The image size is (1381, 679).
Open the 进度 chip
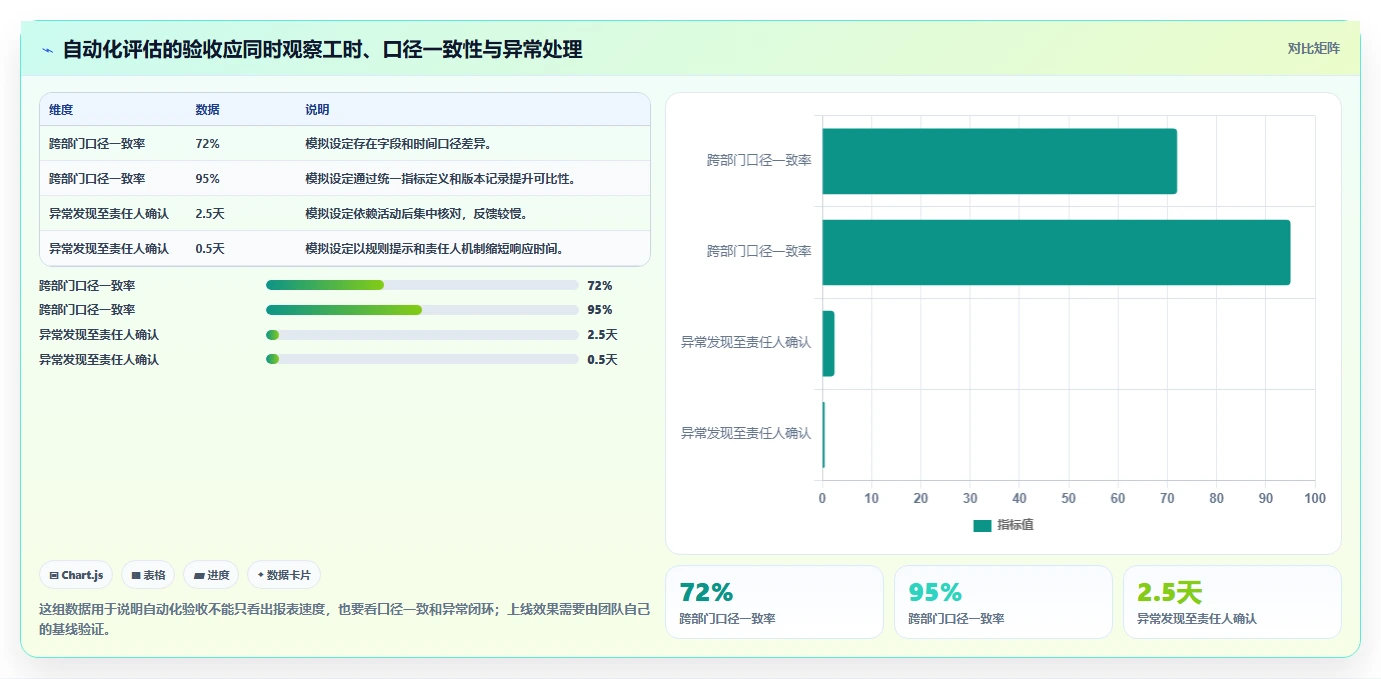211,575
